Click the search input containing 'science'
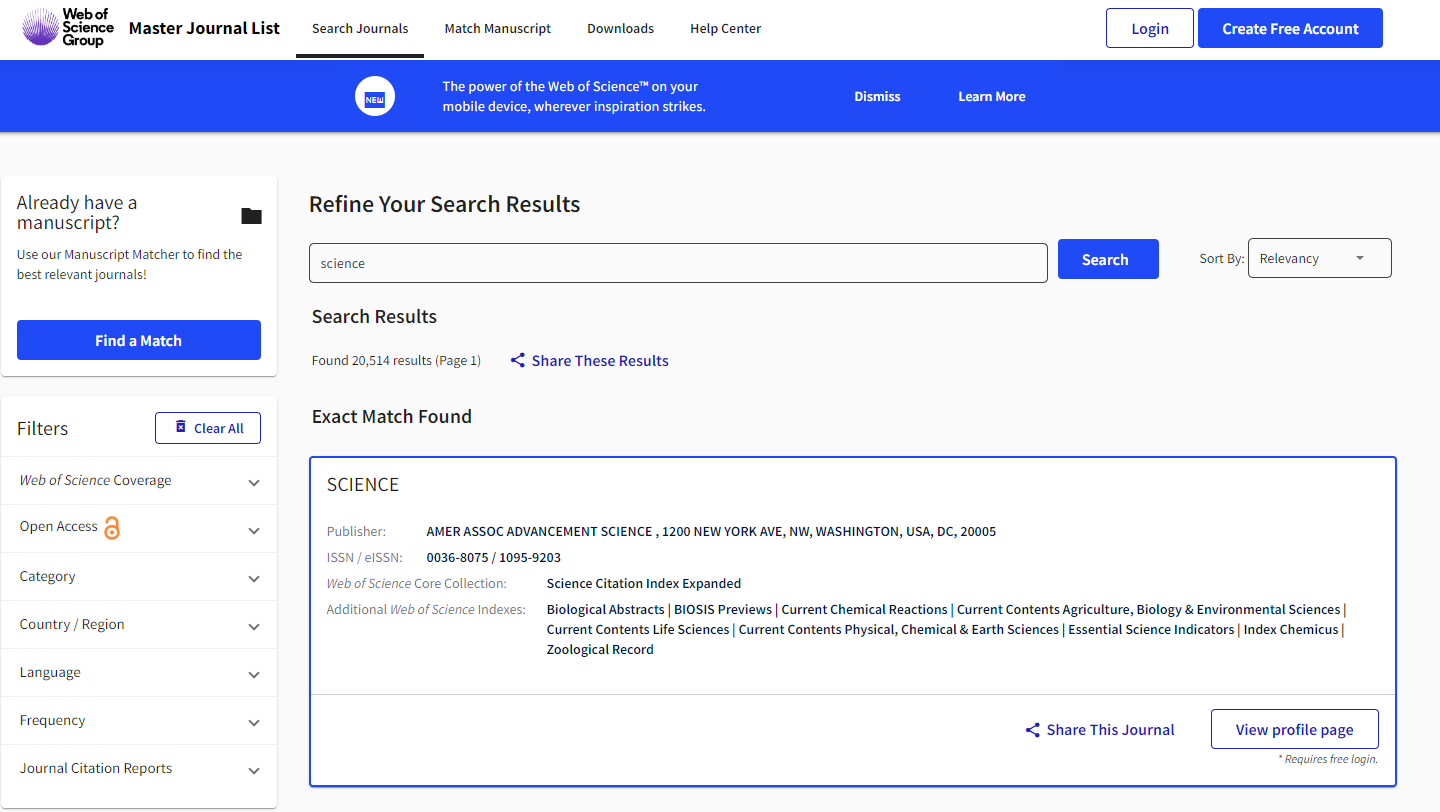The width and height of the screenshot is (1440, 812). (x=678, y=262)
